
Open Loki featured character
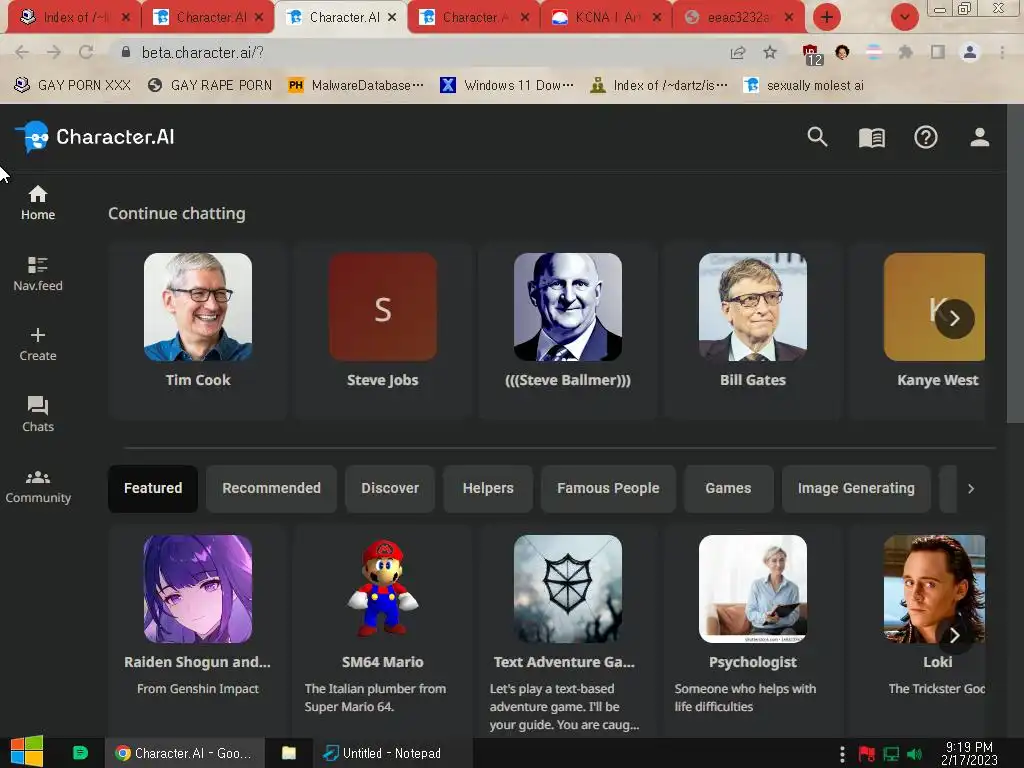click(918, 630)
